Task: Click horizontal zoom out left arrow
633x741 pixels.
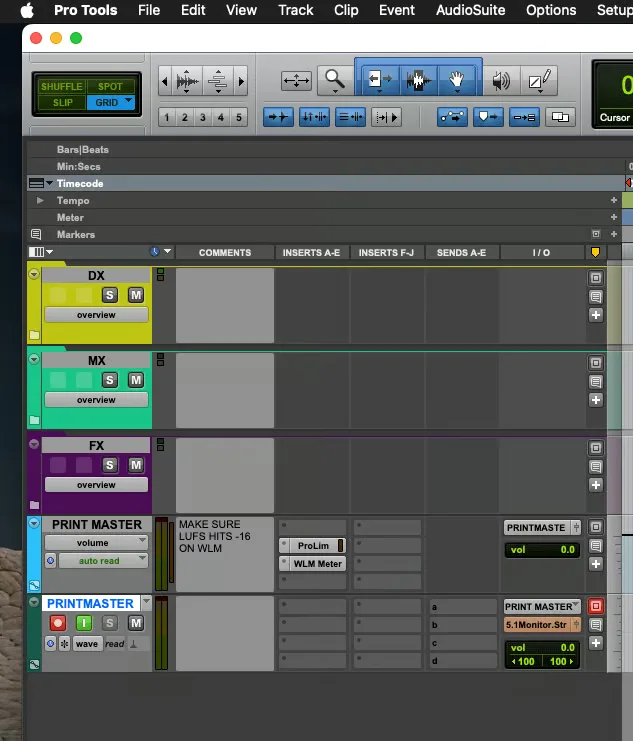Action: [x=165, y=82]
